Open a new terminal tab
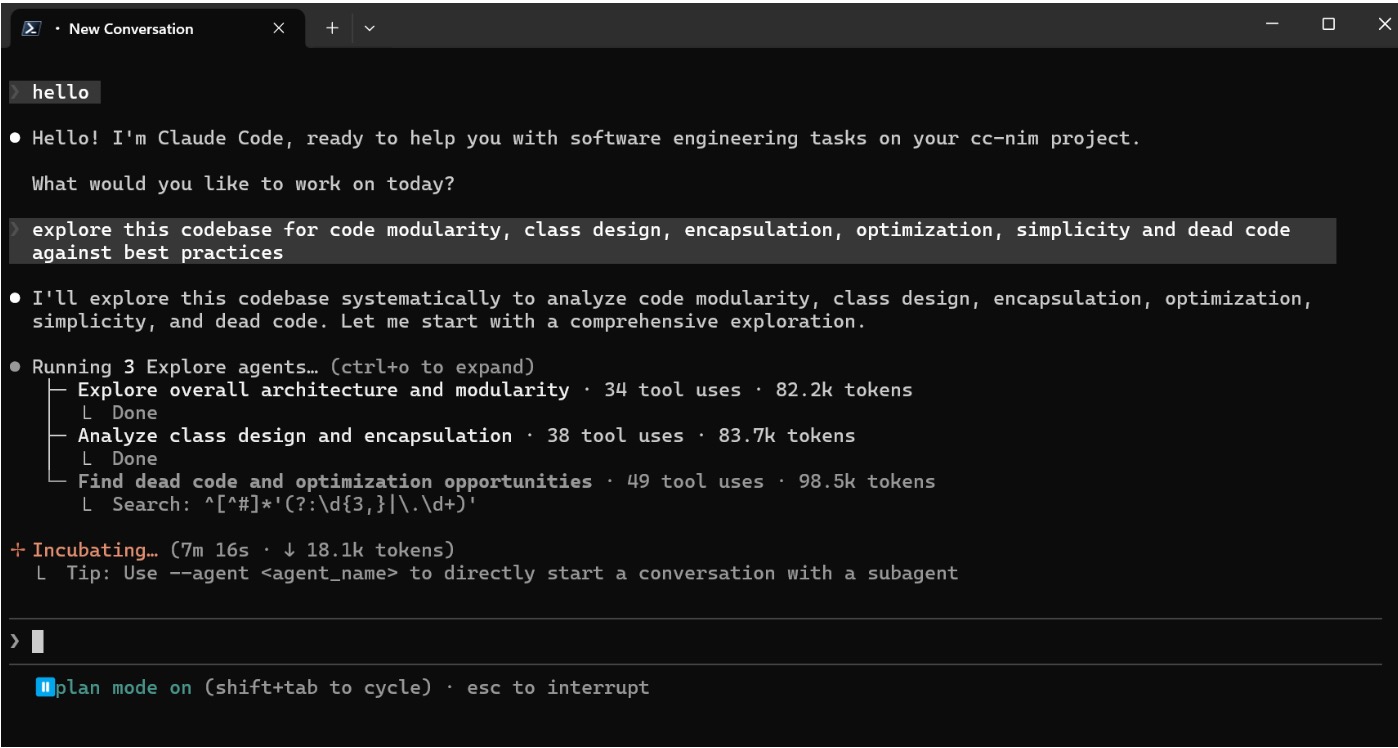Viewport: 1398px width, 748px height. click(x=332, y=29)
